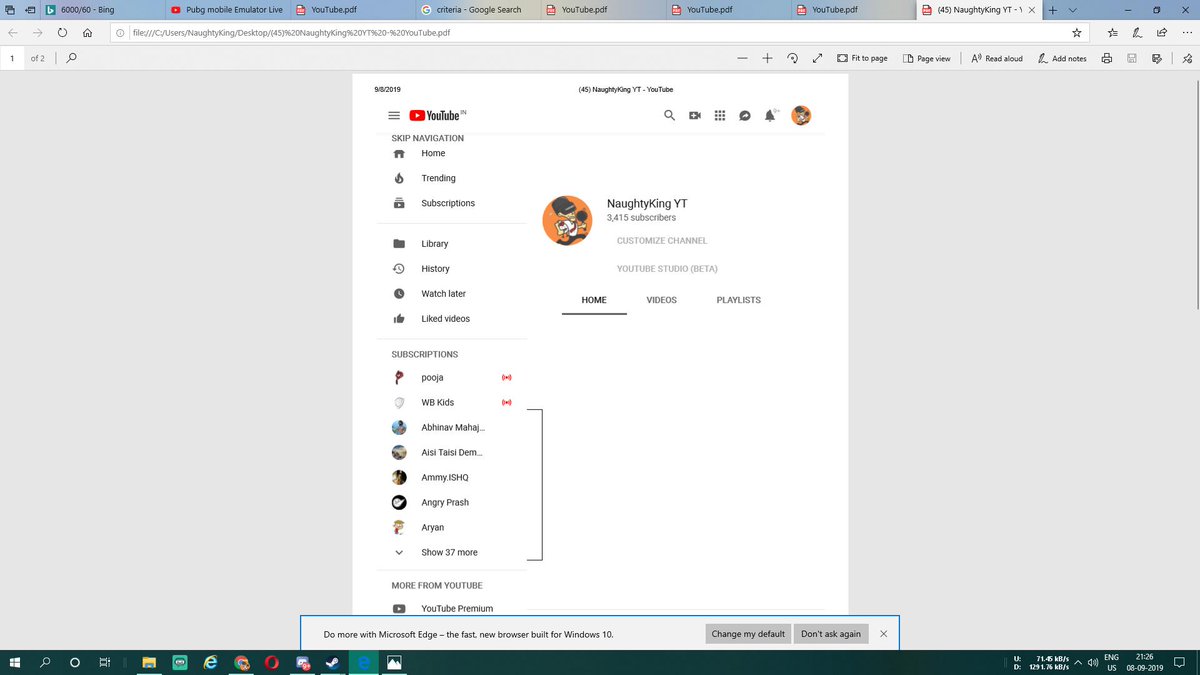1200x675 pixels.
Task: Click Change my default button
Action: (x=748, y=634)
